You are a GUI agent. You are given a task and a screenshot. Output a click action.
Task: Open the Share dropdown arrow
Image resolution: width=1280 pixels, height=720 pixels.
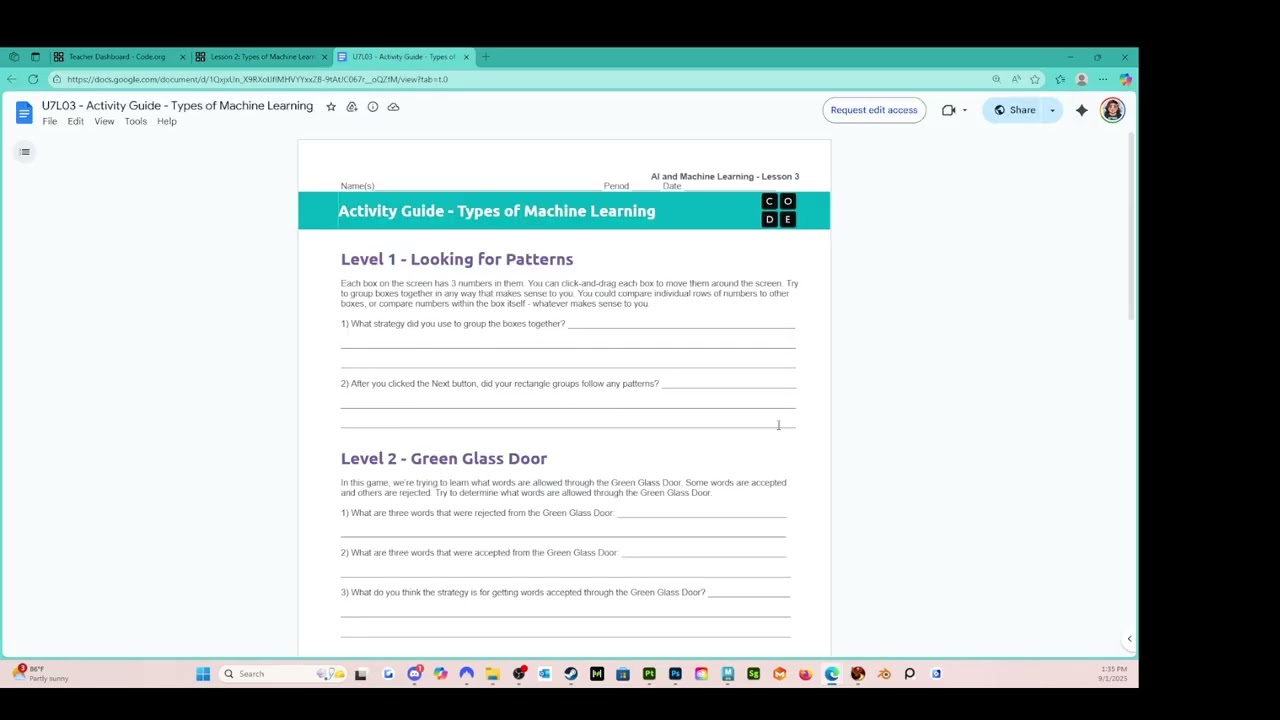(x=1052, y=110)
